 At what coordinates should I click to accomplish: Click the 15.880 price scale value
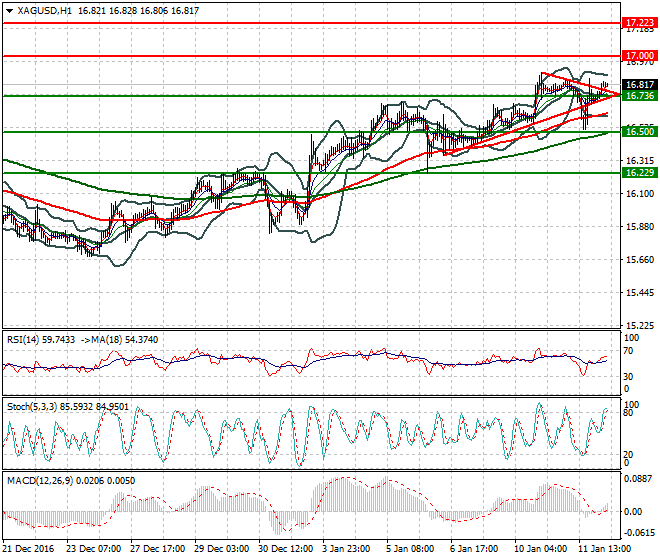pyautogui.click(x=640, y=227)
